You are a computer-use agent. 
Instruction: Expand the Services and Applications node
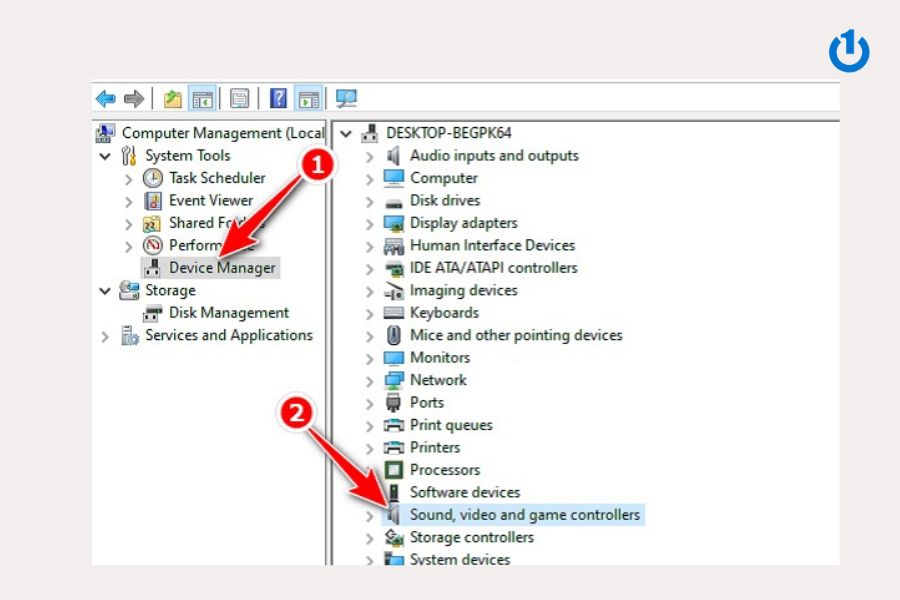tap(105, 337)
